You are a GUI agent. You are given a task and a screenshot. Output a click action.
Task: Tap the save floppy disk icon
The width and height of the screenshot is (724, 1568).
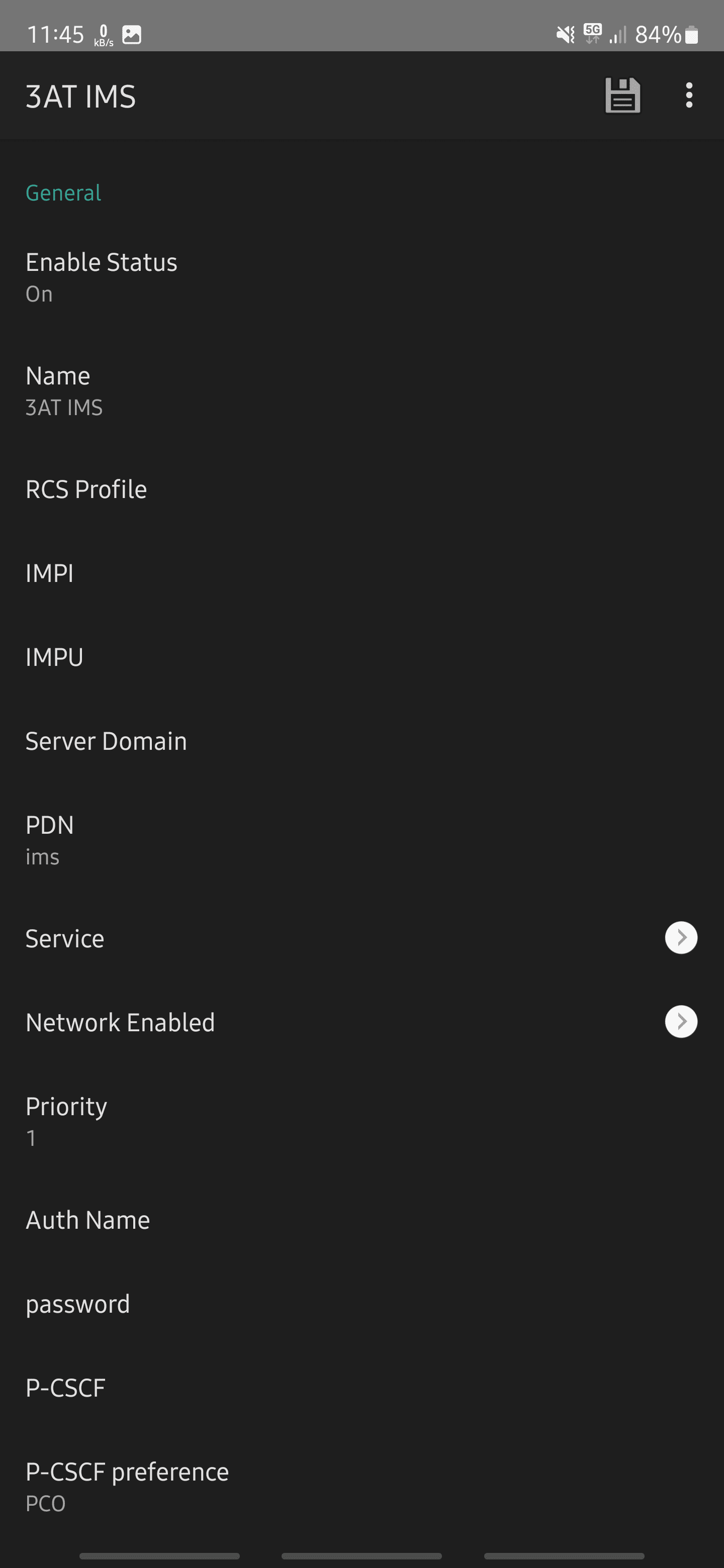pos(622,95)
